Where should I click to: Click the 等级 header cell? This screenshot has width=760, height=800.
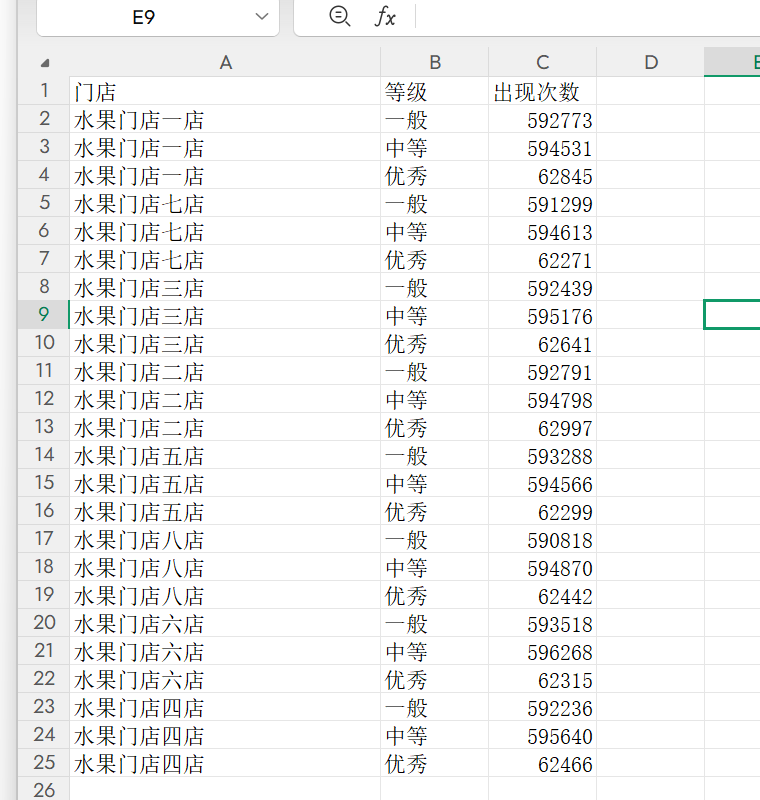click(435, 92)
